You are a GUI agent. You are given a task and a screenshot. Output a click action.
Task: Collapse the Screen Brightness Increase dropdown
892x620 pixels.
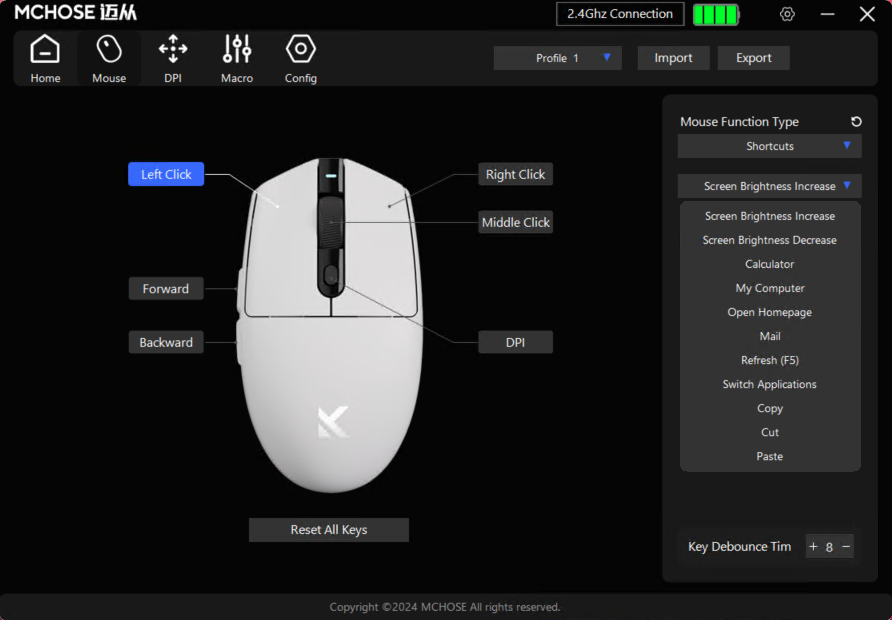pos(769,186)
